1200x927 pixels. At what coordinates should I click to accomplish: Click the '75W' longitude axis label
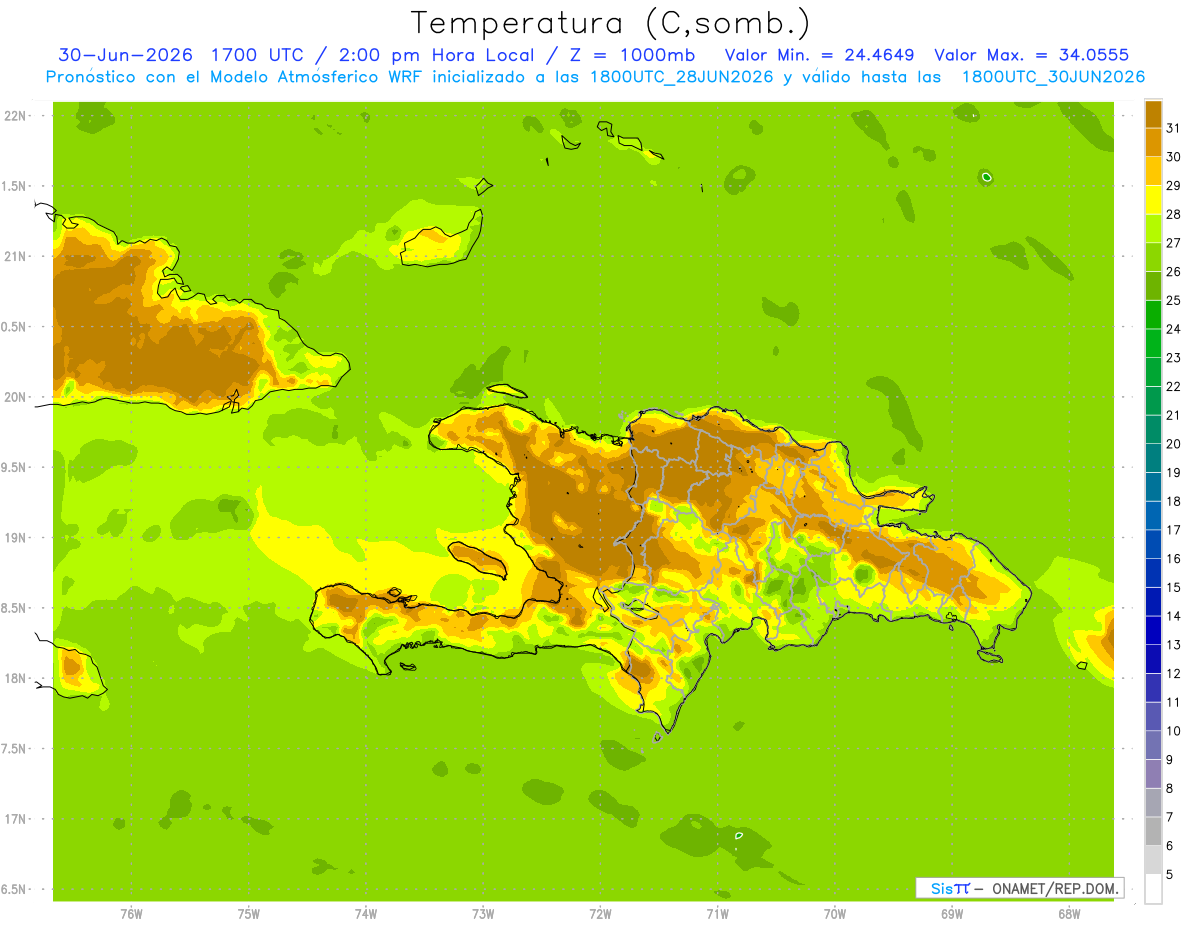tap(249, 914)
